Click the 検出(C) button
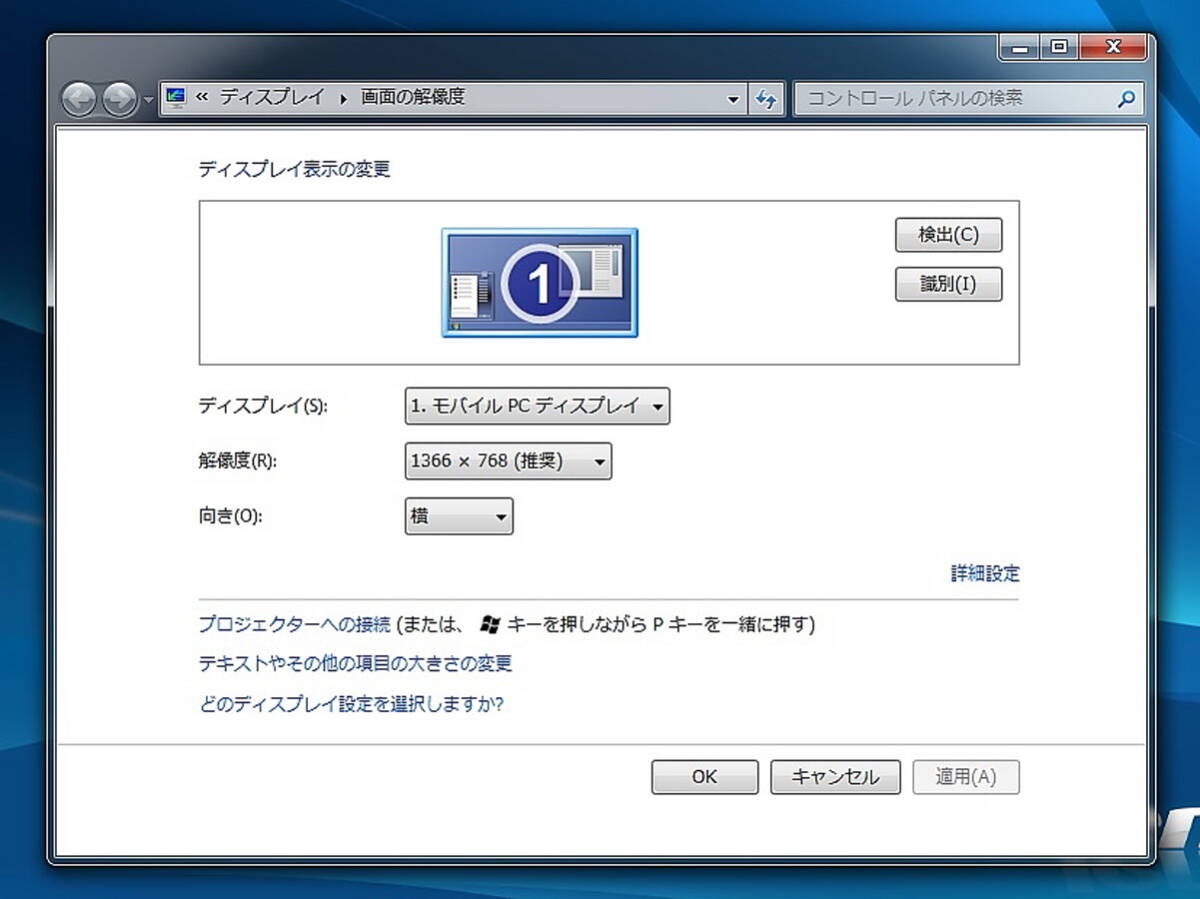The height and width of the screenshot is (899, 1200). click(948, 235)
